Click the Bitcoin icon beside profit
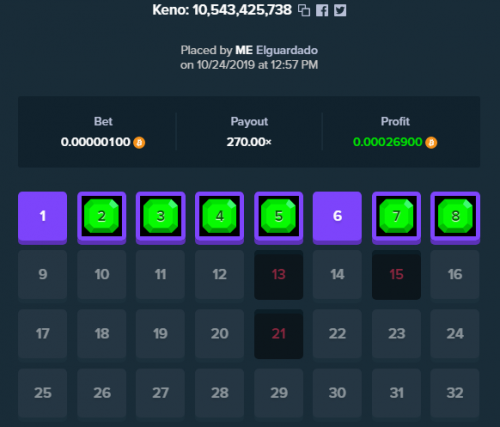The image size is (500, 427). click(431, 143)
